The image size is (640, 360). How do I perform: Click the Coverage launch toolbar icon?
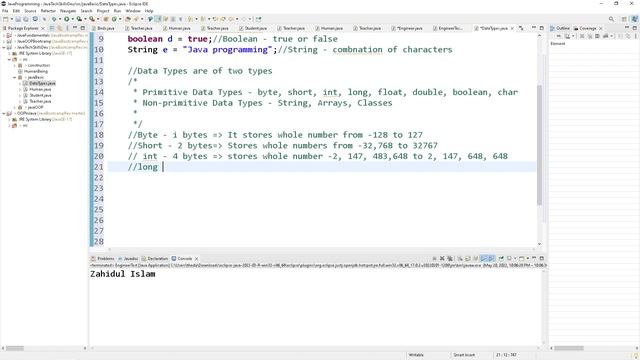pyautogui.click(x=79, y=19)
